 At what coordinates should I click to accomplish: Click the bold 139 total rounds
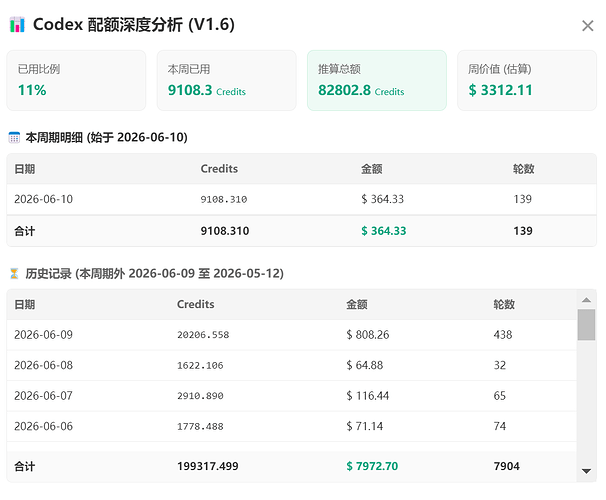point(523,231)
